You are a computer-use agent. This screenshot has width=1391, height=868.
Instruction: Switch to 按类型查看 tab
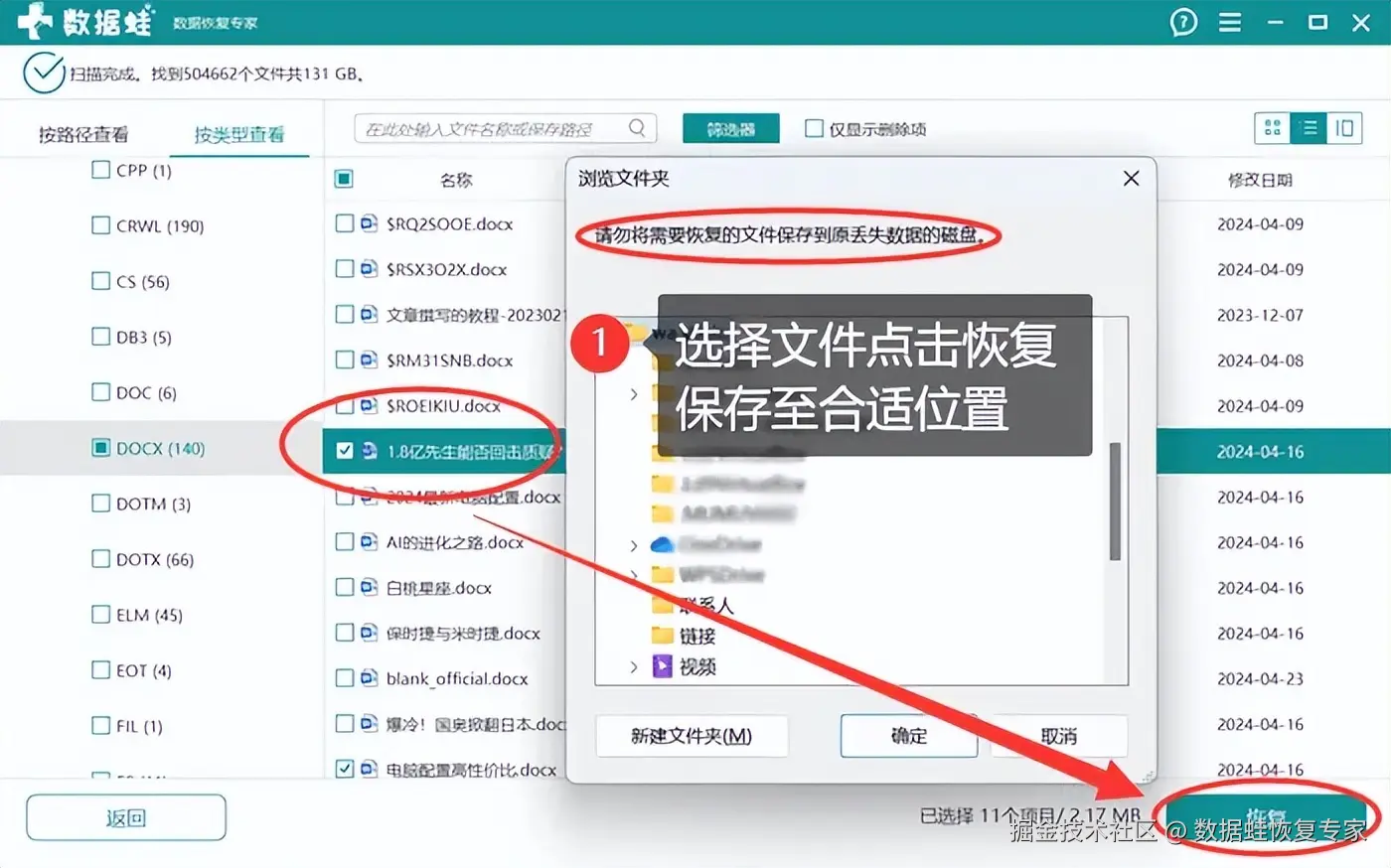coord(238,134)
